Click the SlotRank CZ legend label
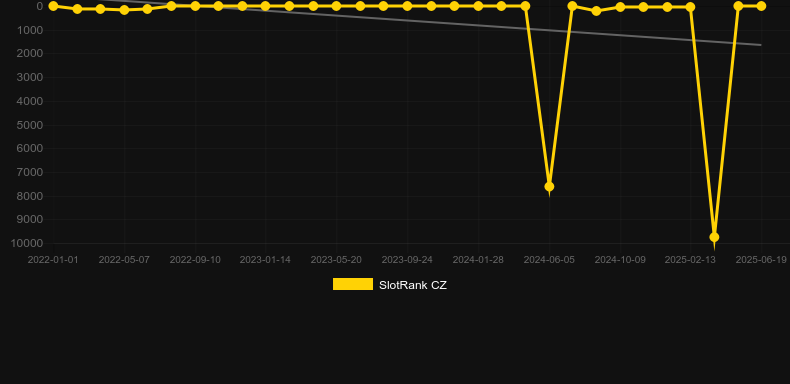Screen dimensions: 790x384 tap(413, 285)
